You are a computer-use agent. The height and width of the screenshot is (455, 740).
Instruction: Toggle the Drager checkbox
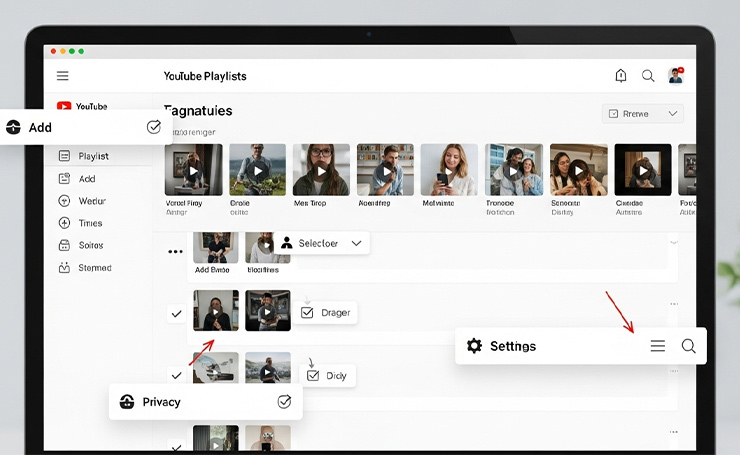pyautogui.click(x=308, y=313)
